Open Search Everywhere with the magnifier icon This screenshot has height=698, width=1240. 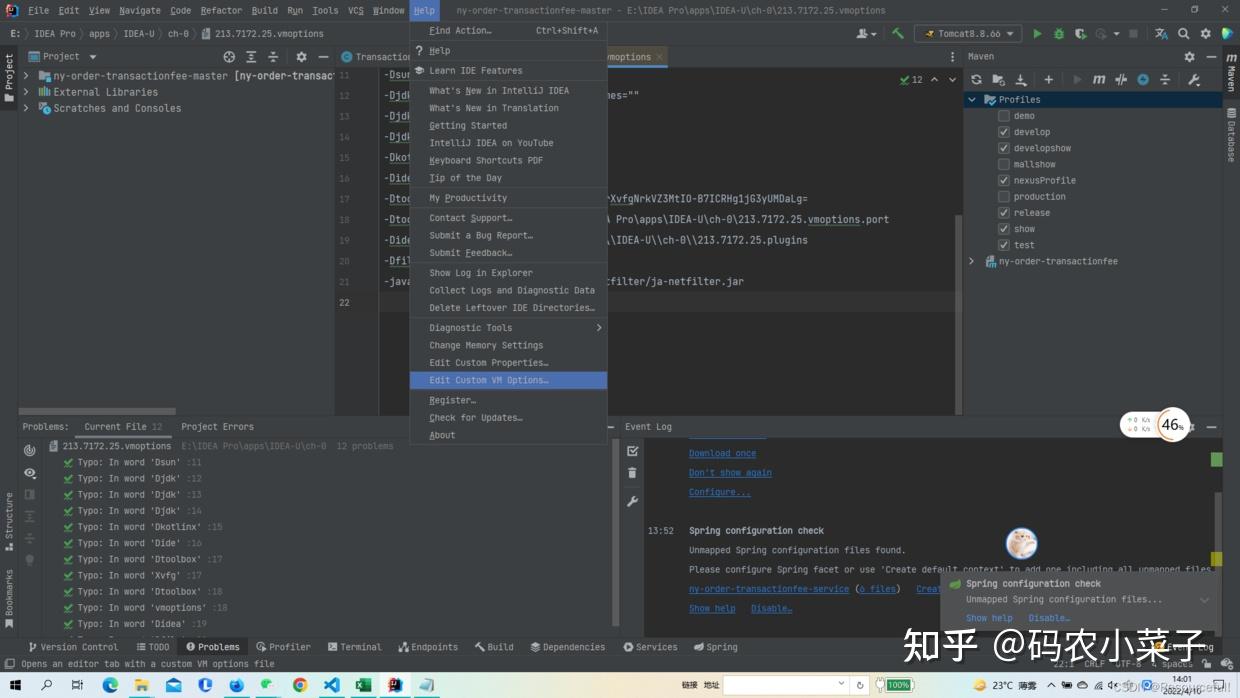click(x=1184, y=33)
